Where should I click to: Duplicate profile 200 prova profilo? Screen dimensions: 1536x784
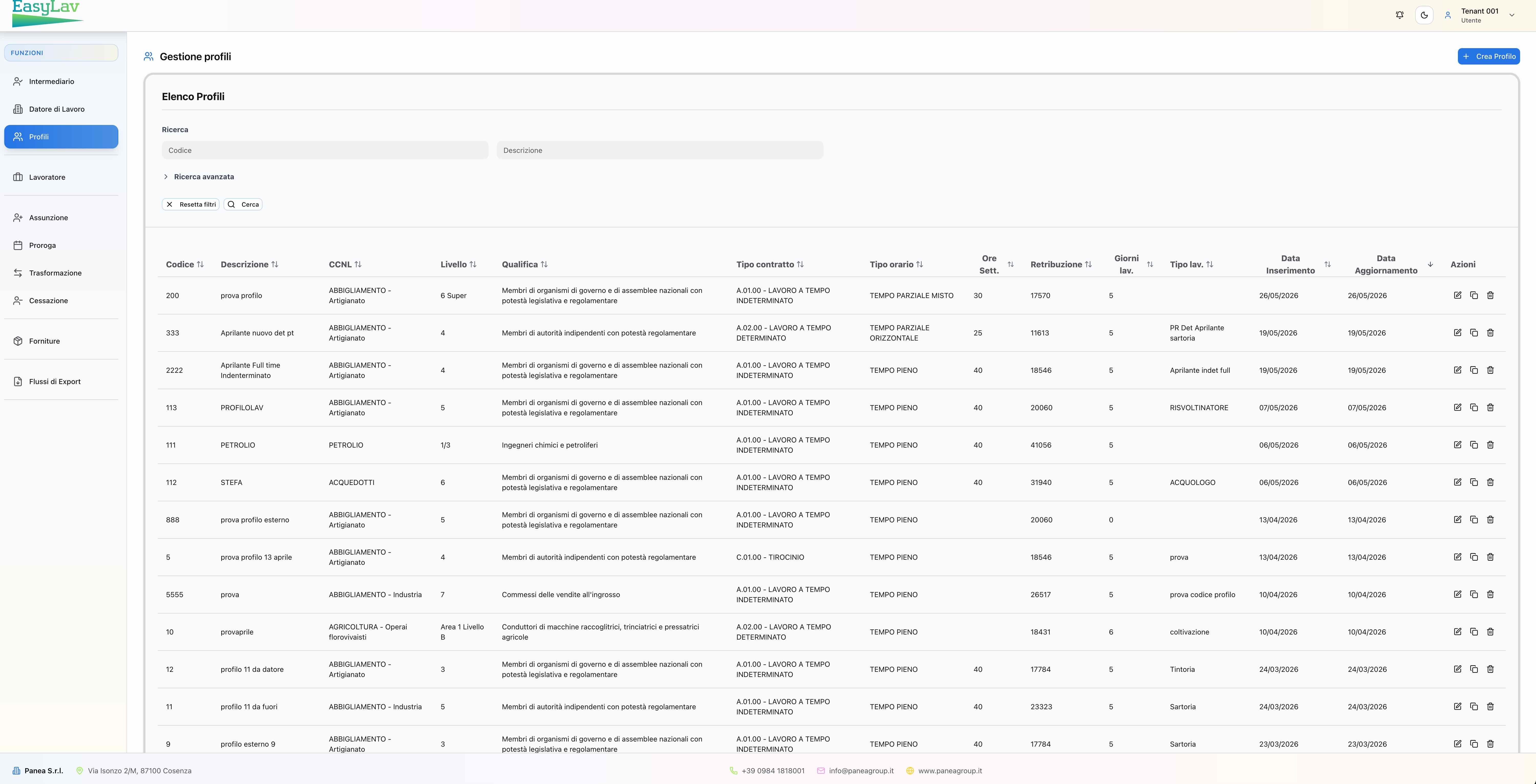[x=1474, y=296]
